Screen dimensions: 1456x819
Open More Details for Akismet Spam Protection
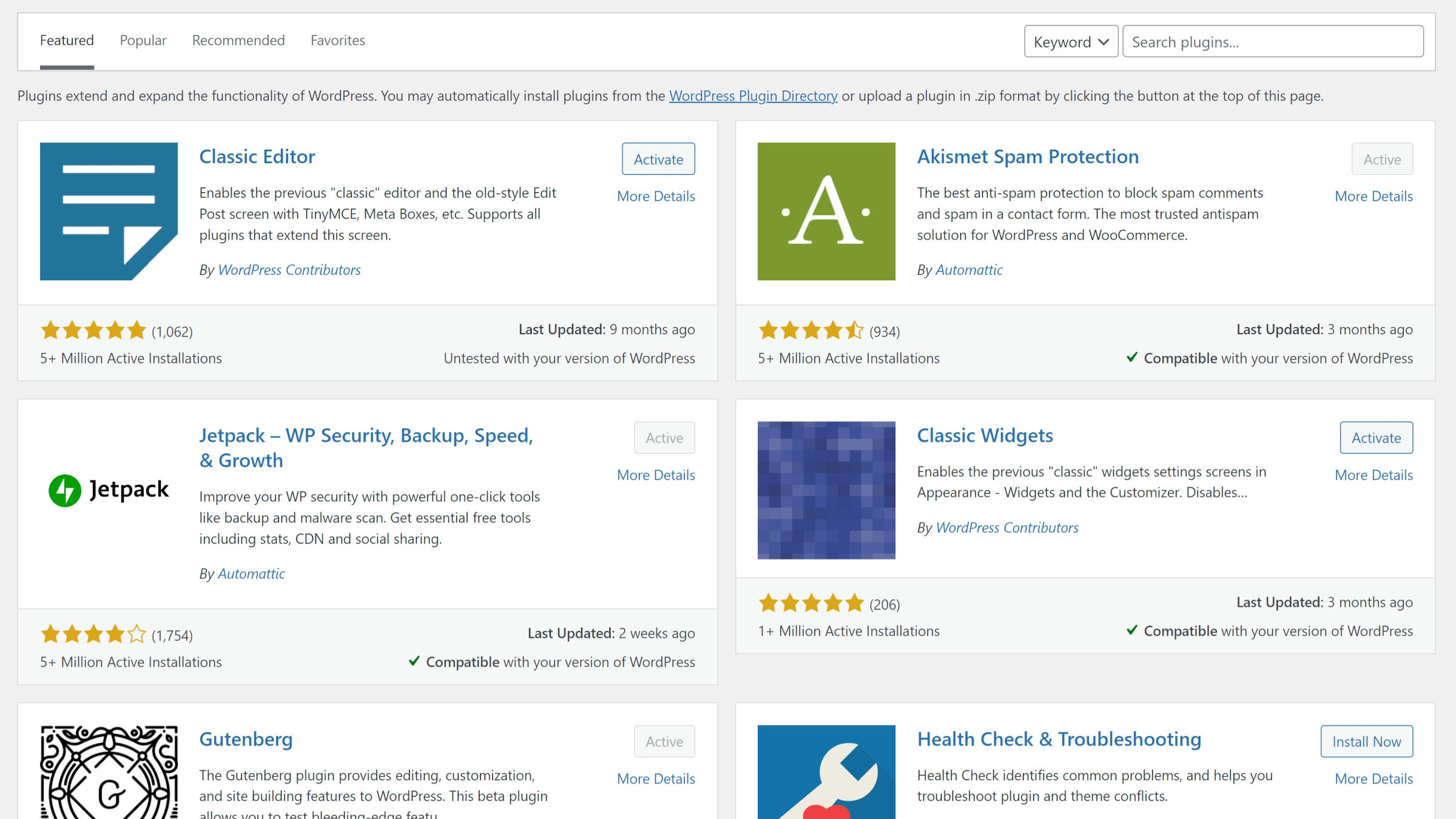pos(1373,196)
